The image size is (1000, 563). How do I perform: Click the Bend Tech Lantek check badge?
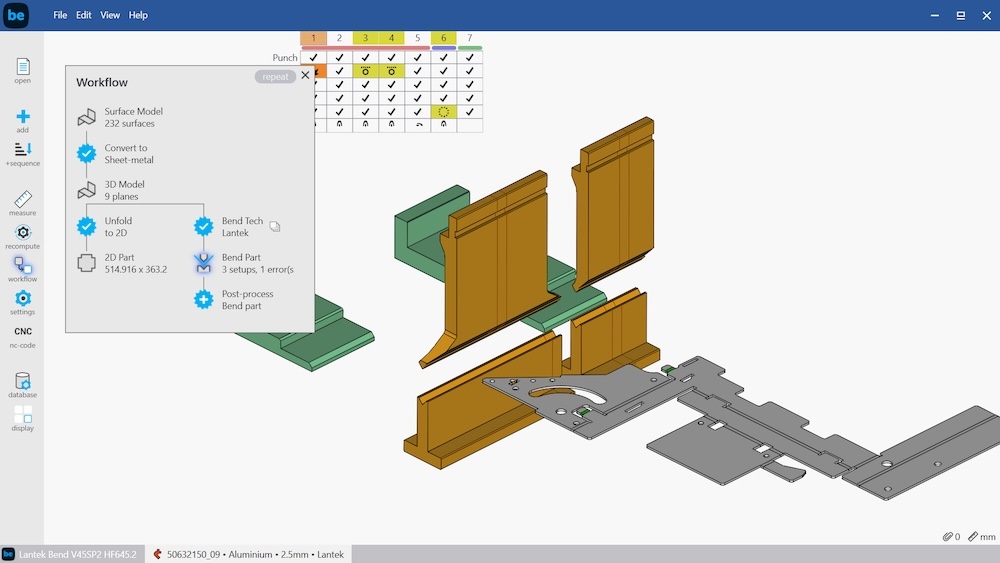(203, 226)
